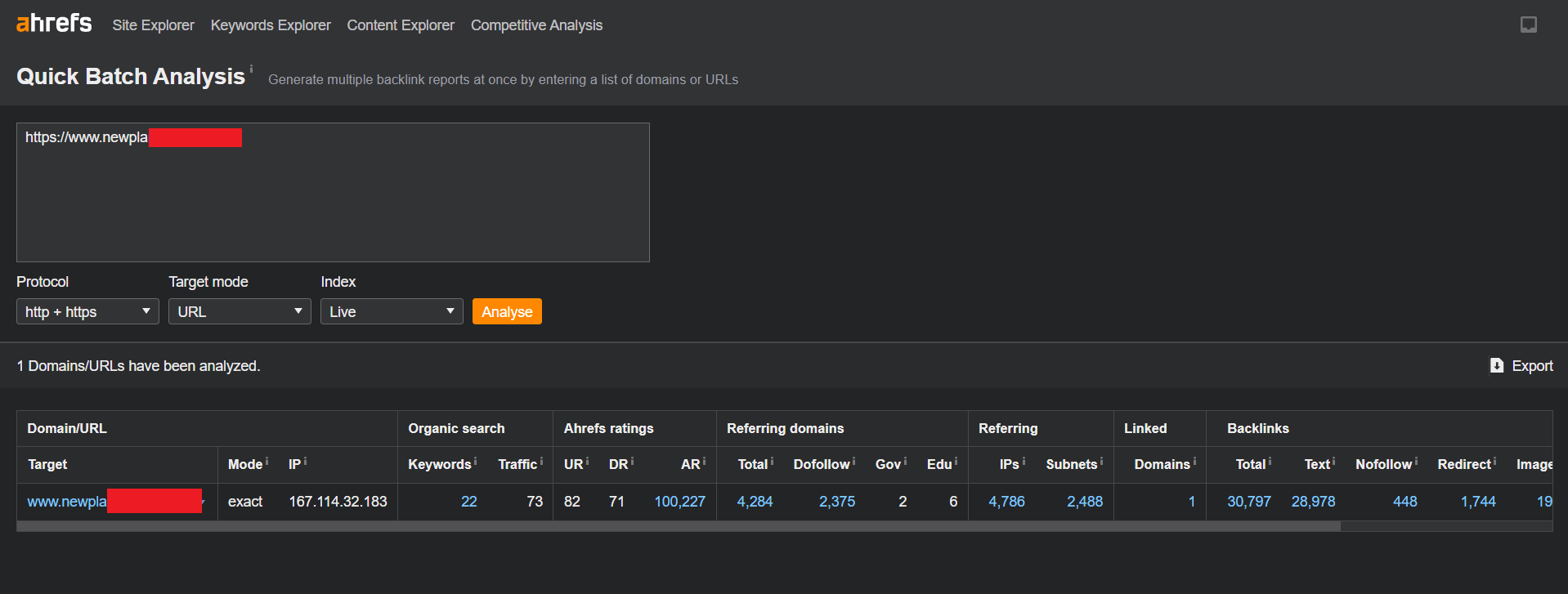This screenshot has width=1568, height=594.
Task: Click info icon beside Mode column header
Action: click(267, 462)
